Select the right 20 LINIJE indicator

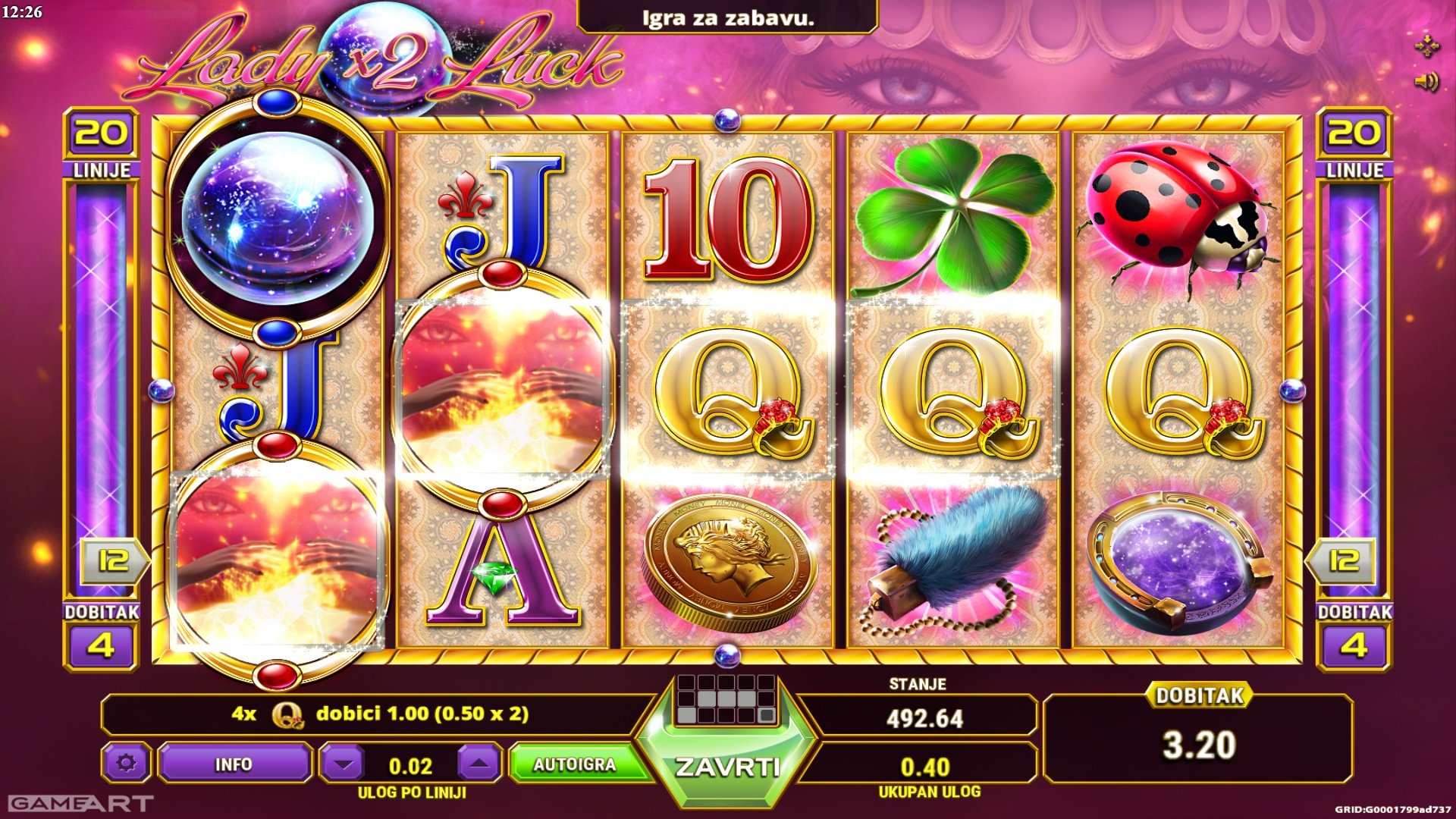(x=1354, y=144)
